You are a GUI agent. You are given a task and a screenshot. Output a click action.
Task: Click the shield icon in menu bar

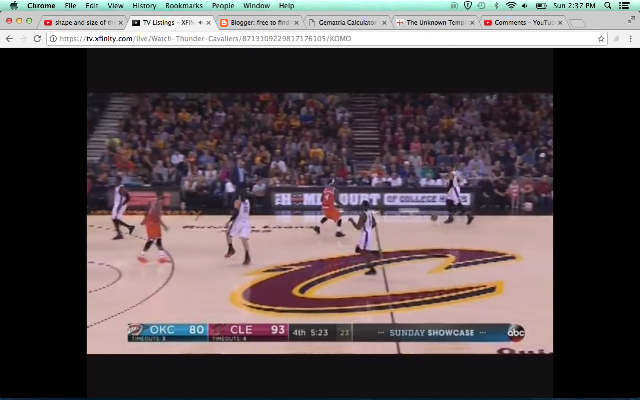tap(468, 6)
